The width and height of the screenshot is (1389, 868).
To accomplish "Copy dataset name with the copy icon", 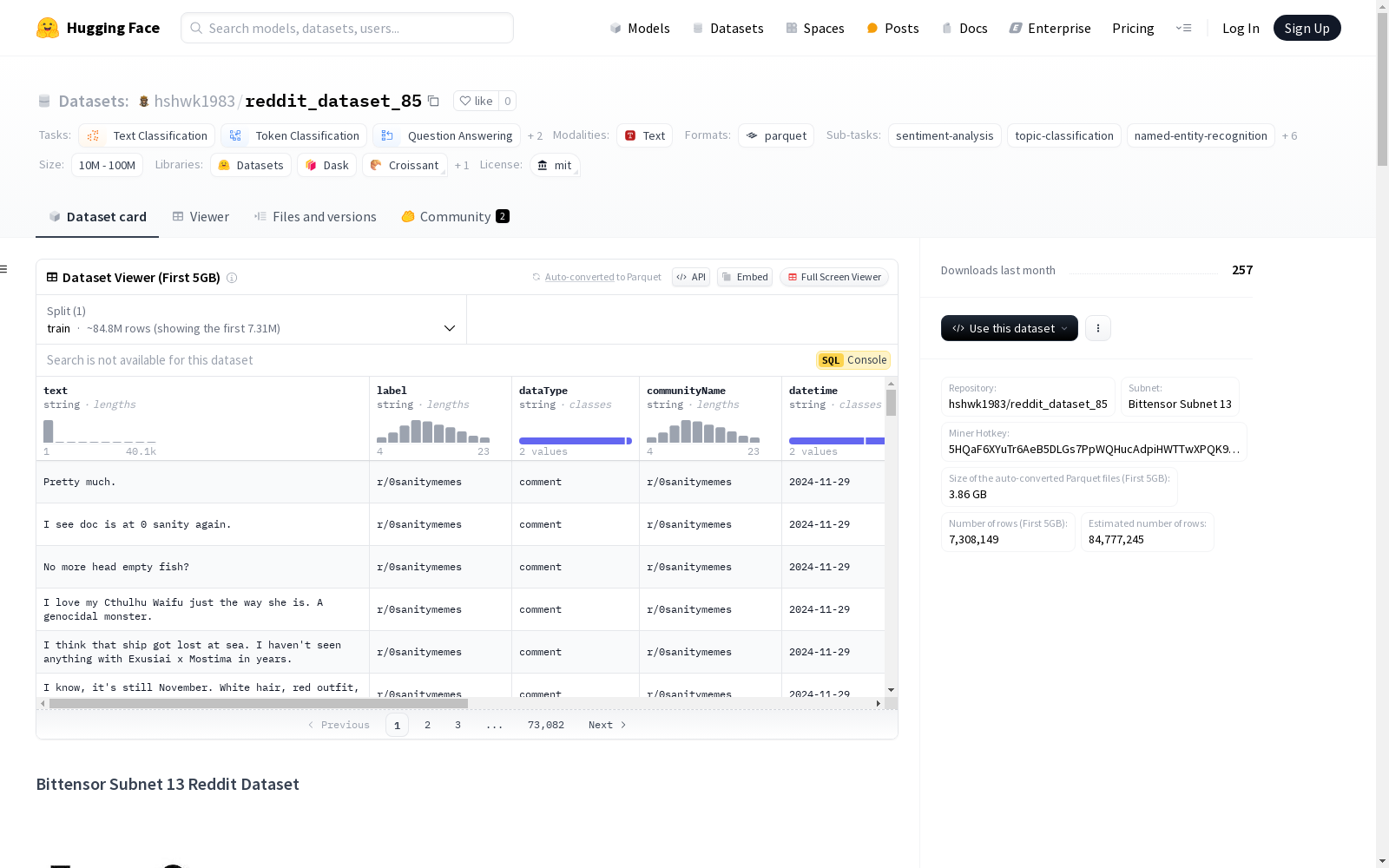I will pyautogui.click(x=434, y=101).
